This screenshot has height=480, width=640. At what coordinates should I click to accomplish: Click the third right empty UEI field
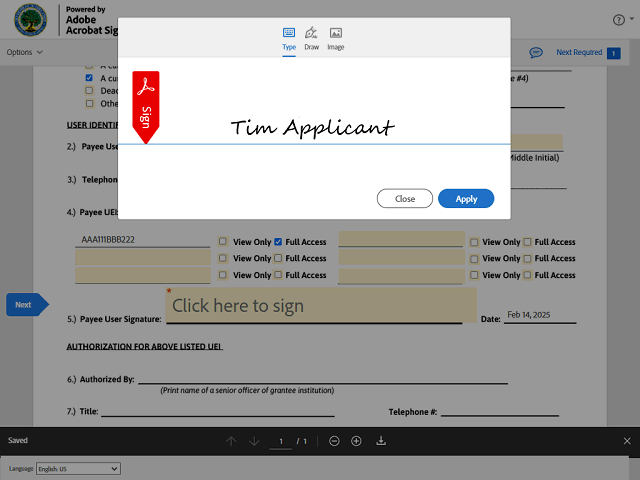point(402,276)
